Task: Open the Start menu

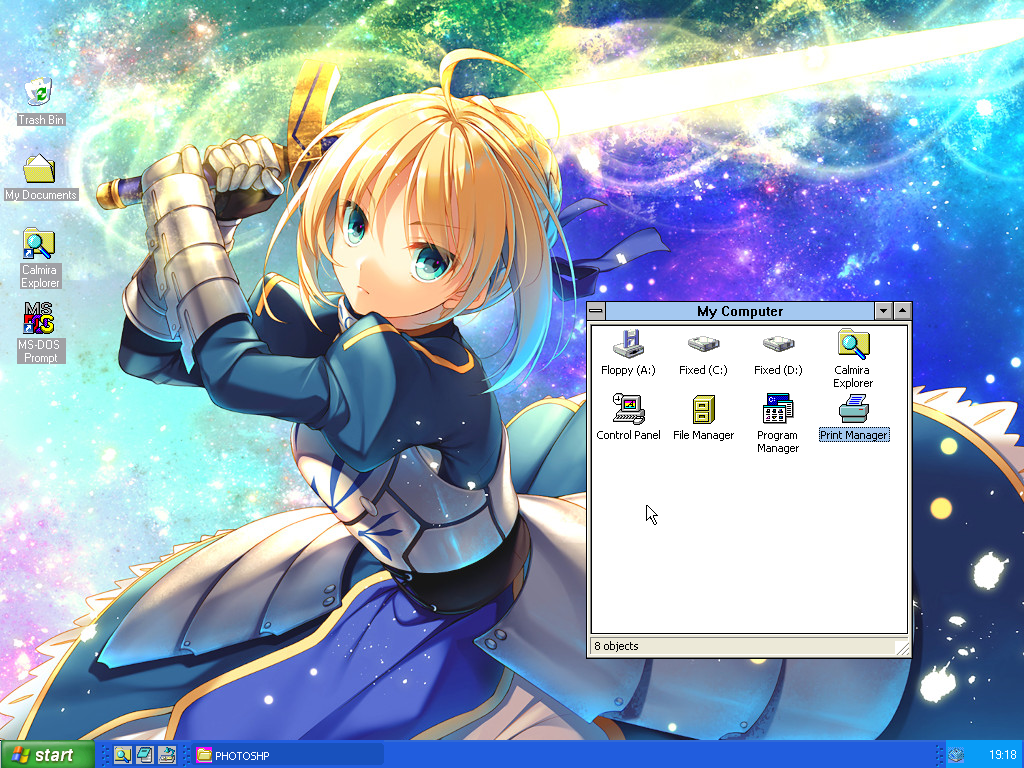Action: (48, 755)
